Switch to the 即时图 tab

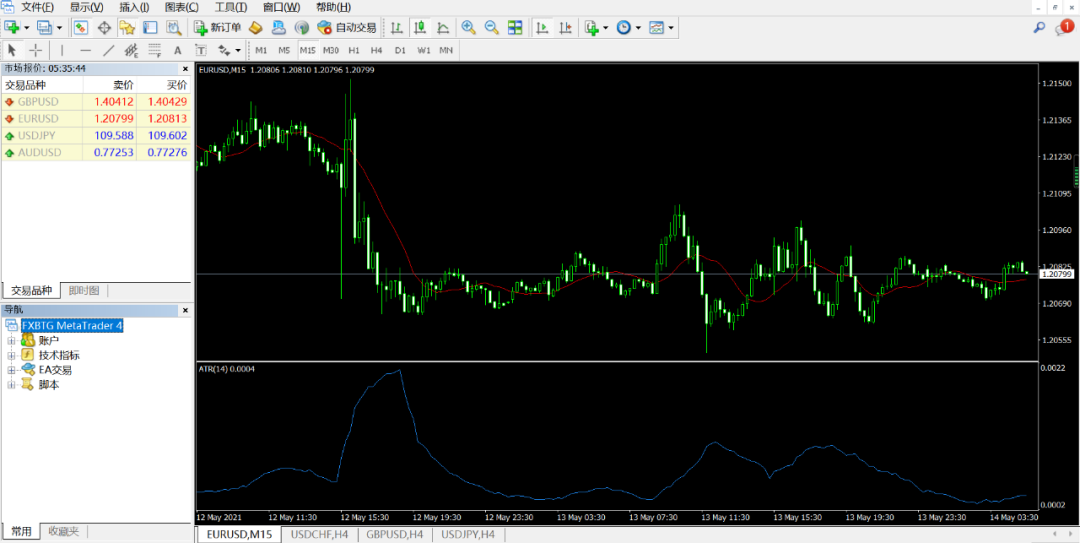(84, 291)
